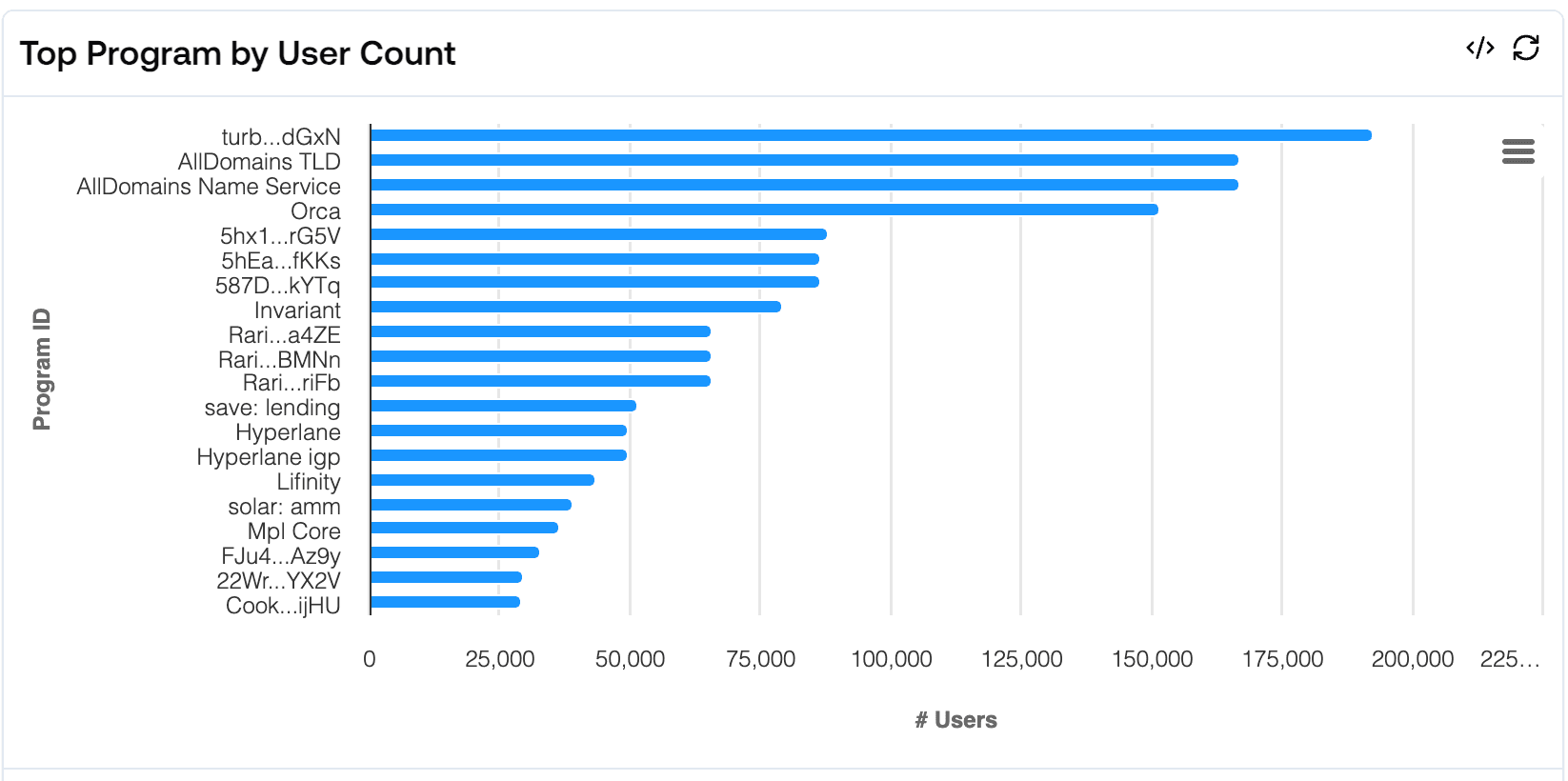The width and height of the screenshot is (1568, 781).
Task: Click the AllDomains Name Service bar
Action: (803, 185)
